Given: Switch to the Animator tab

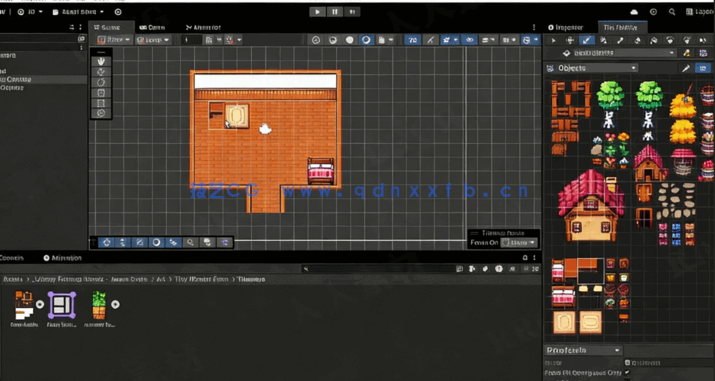Looking at the screenshot, I should click(203, 27).
